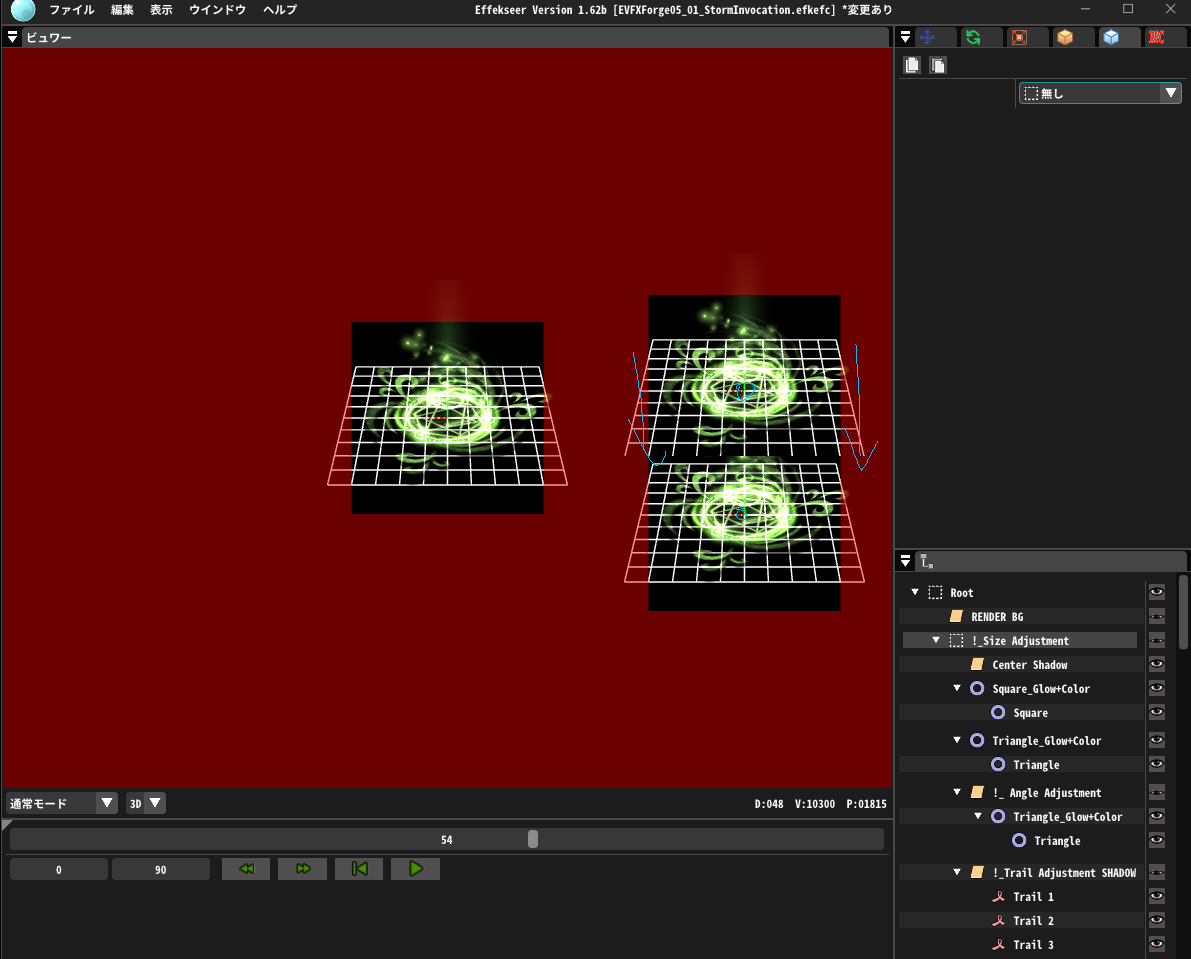Click the Square ring node icon
The height and width of the screenshot is (959, 1191).
point(999,712)
